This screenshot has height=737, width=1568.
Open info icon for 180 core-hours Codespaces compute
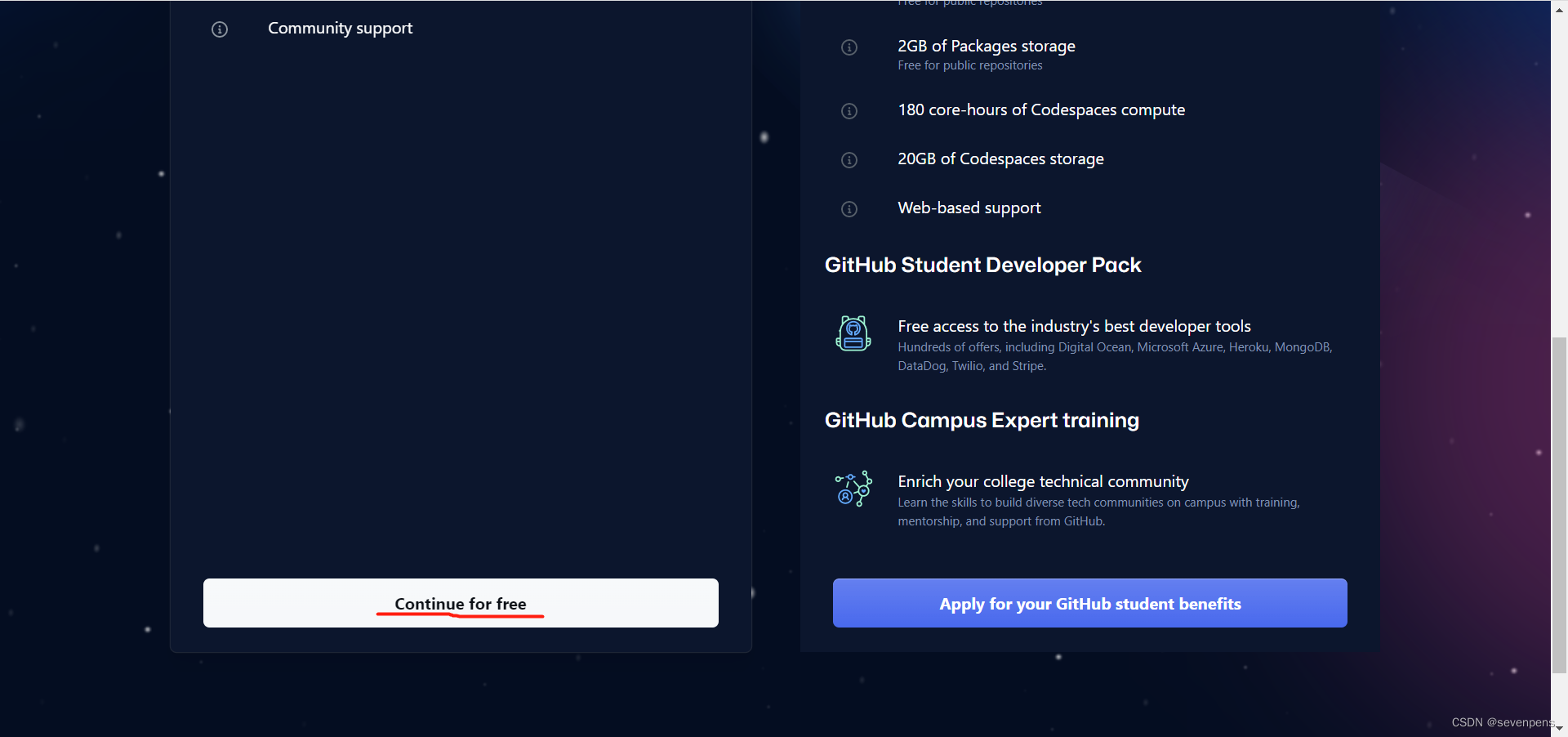849,111
